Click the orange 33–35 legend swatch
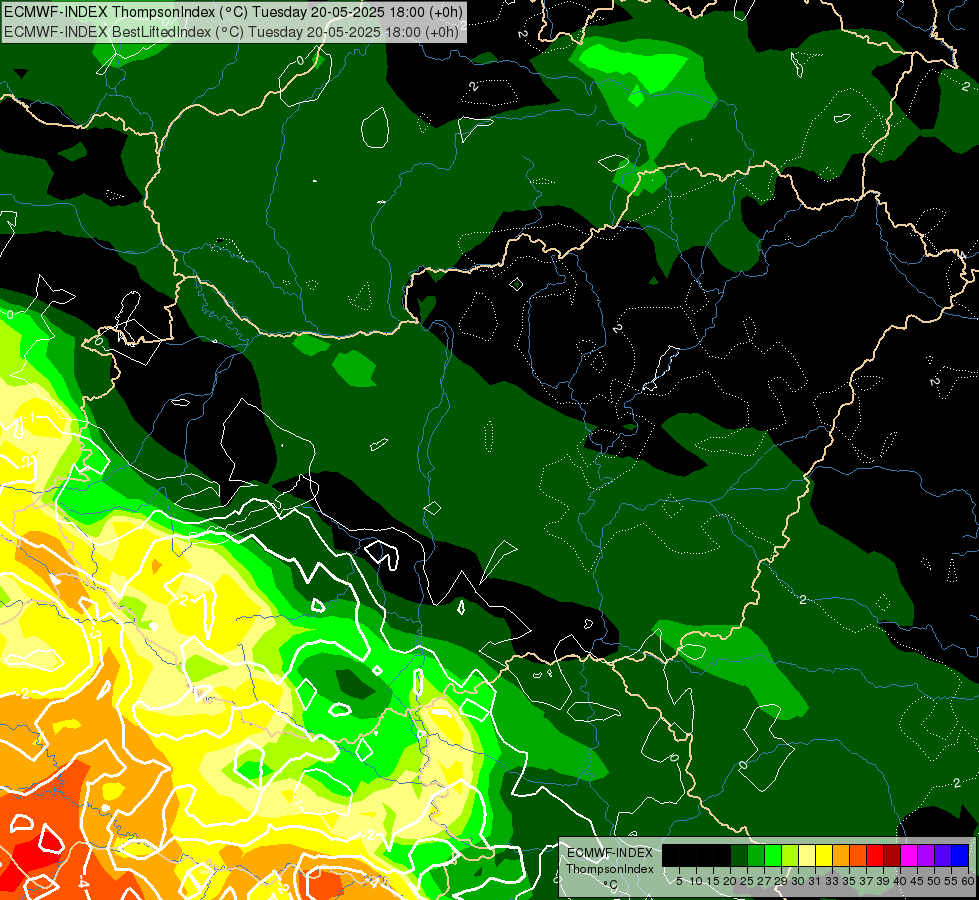The height and width of the screenshot is (900, 979). pos(841,855)
